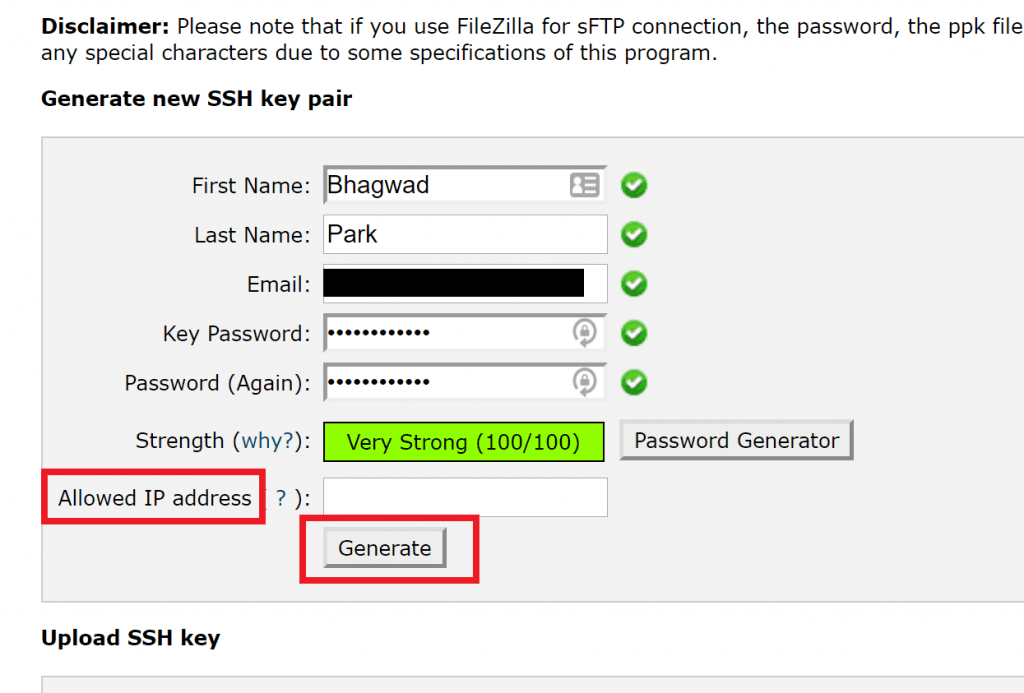The width and height of the screenshot is (1024, 693).
Task: Click the lock icon in Password (Again) field
Action: tap(586, 382)
